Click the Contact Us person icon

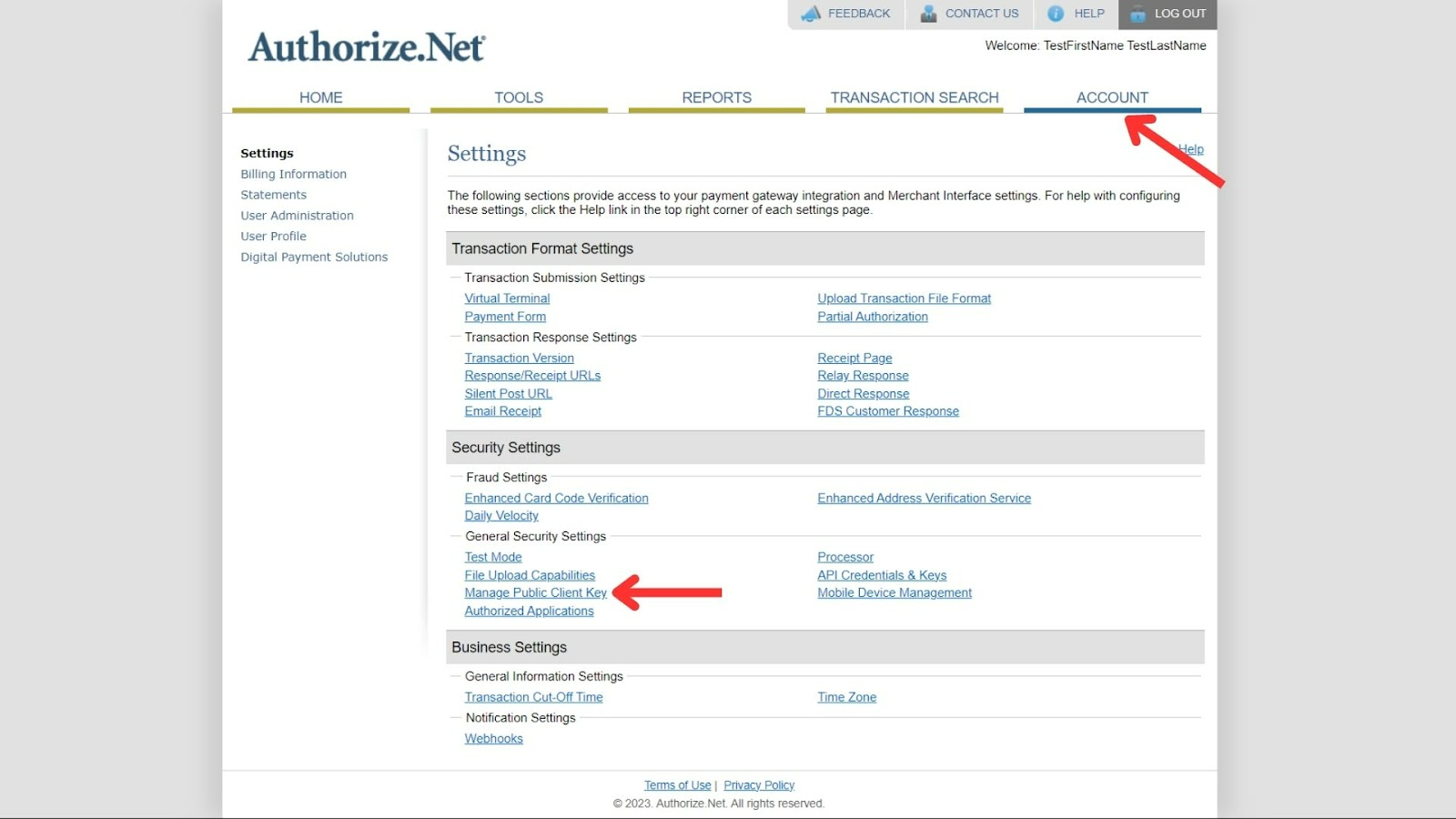click(928, 14)
